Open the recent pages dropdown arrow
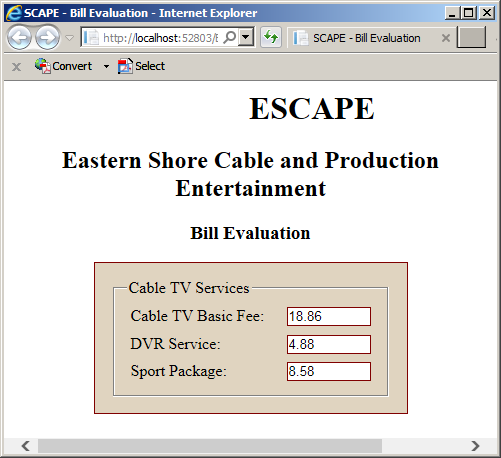The height and width of the screenshot is (458, 501). 69,38
